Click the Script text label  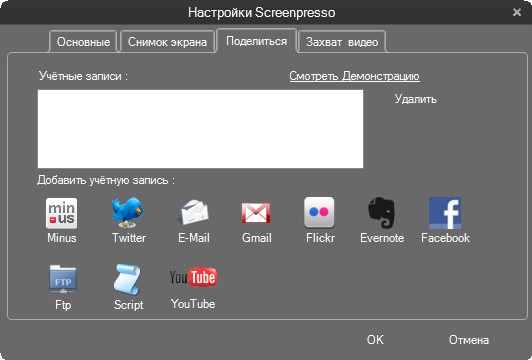pyautogui.click(x=129, y=305)
